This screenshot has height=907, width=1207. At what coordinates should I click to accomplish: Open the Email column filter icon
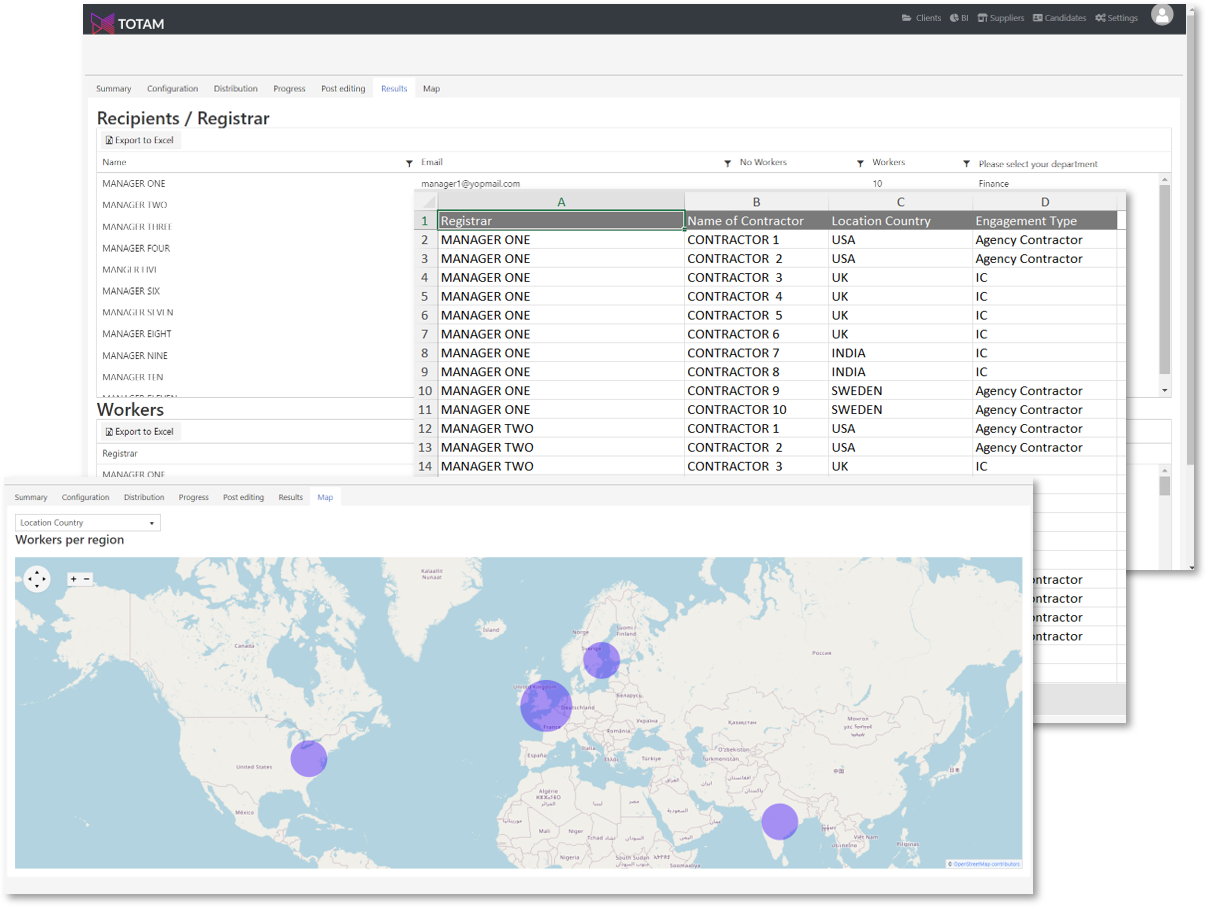pos(727,163)
